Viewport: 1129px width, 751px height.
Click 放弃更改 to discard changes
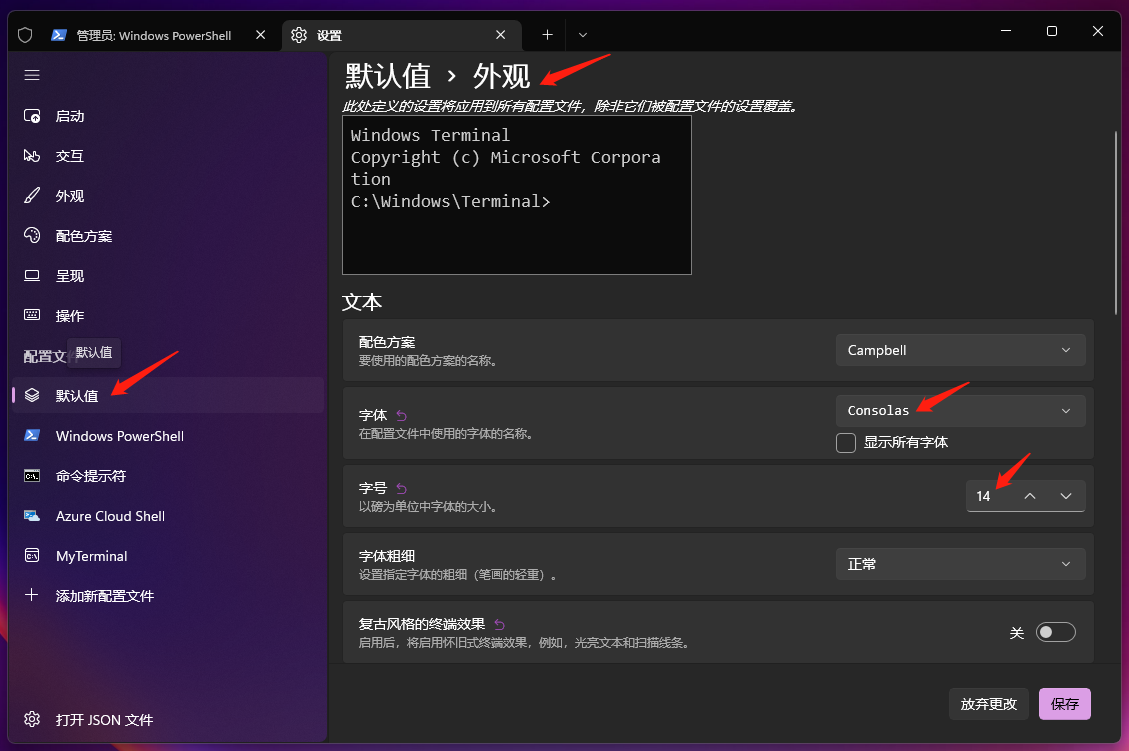click(x=988, y=703)
